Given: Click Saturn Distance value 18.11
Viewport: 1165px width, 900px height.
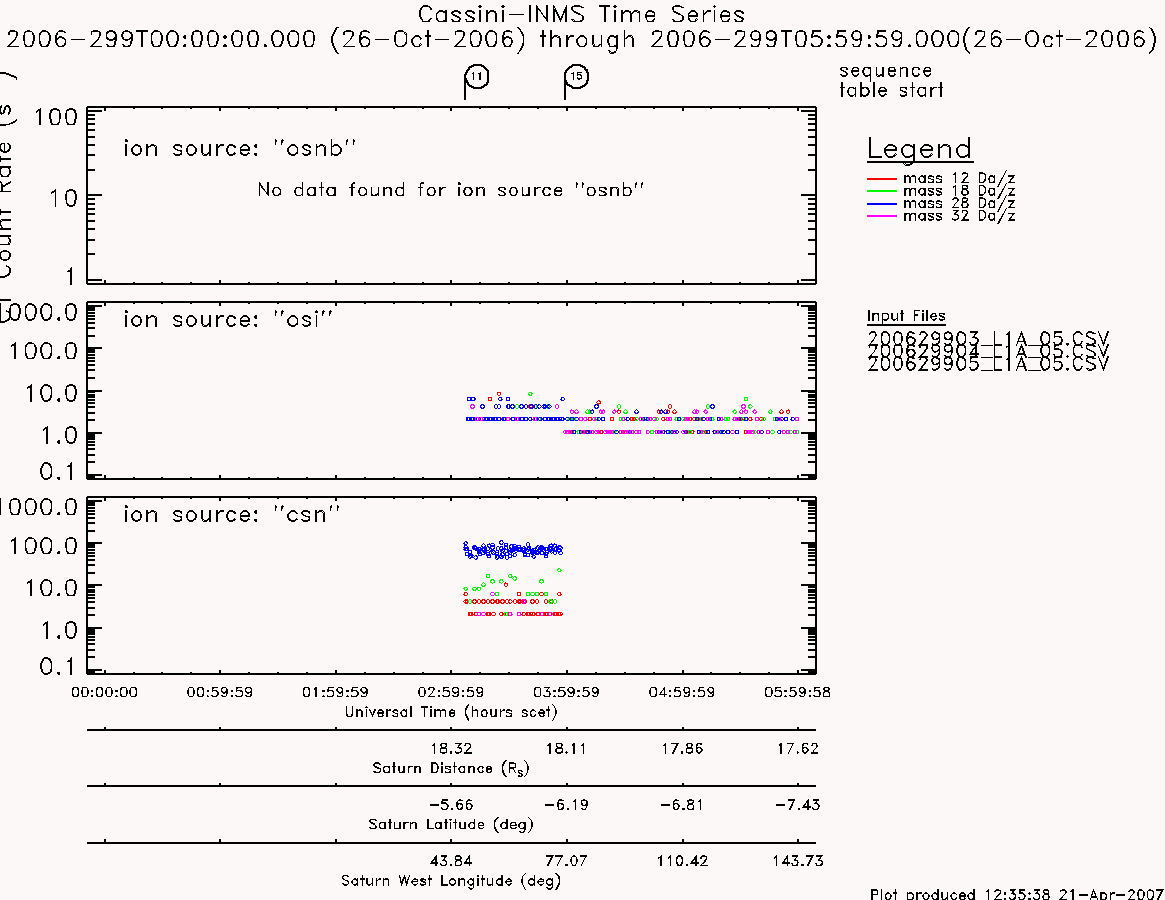Looking at the screenshot, I should click(x=566, y=748).
